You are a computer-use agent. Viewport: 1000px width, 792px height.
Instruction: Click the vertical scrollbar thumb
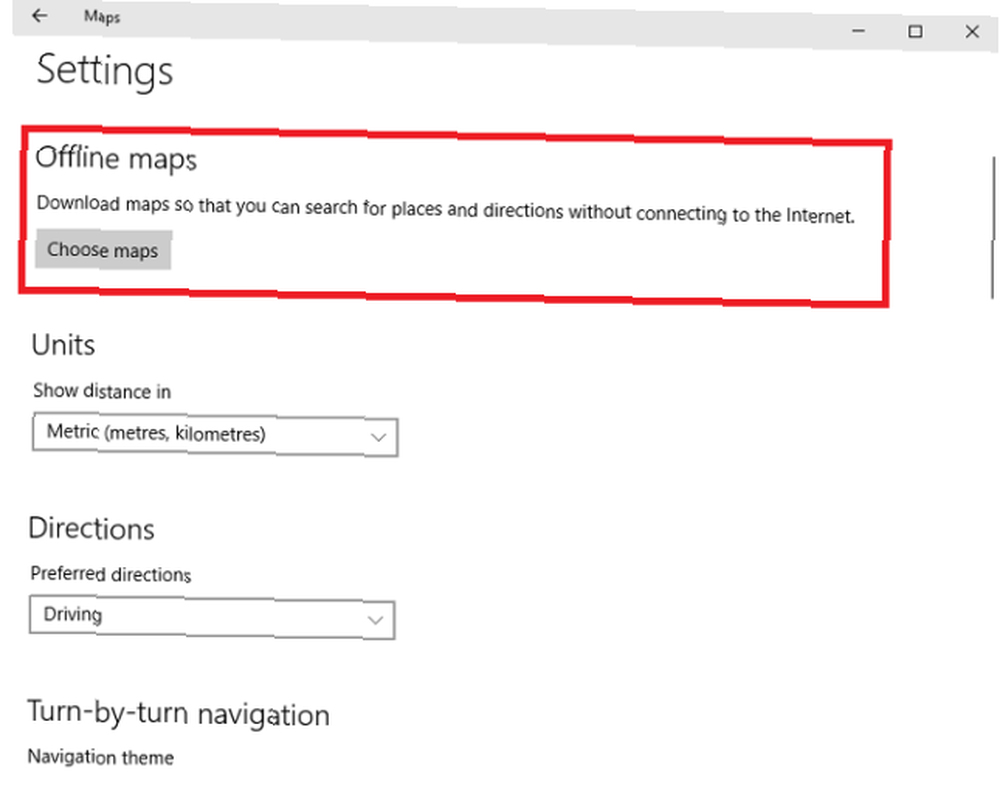click(993, 227)
